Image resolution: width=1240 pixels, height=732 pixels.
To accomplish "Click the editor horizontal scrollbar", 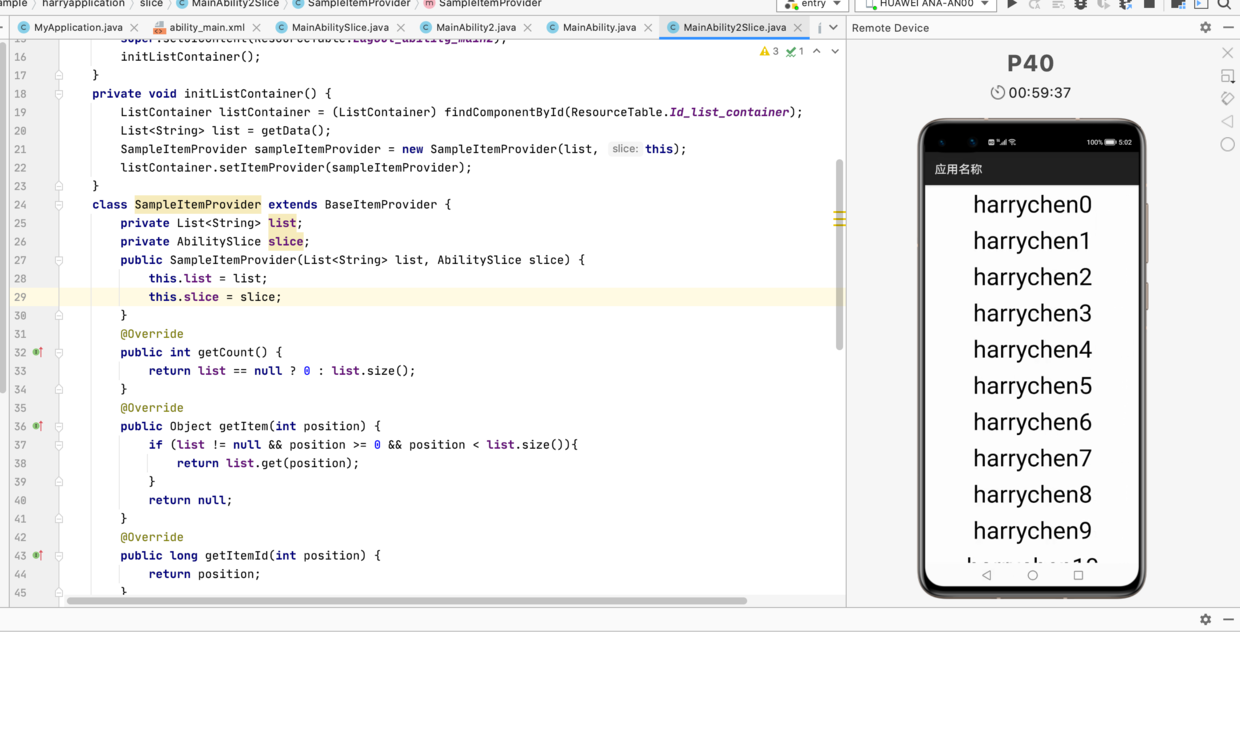I will (x=407, y=601).
